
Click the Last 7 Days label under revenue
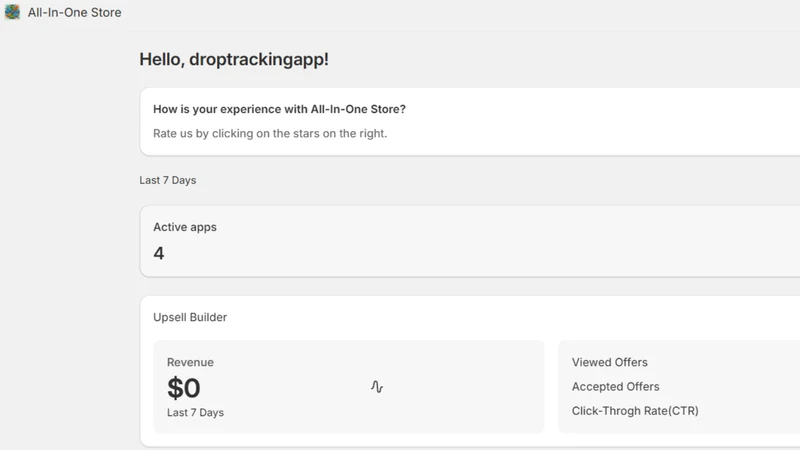coord(195,412)
